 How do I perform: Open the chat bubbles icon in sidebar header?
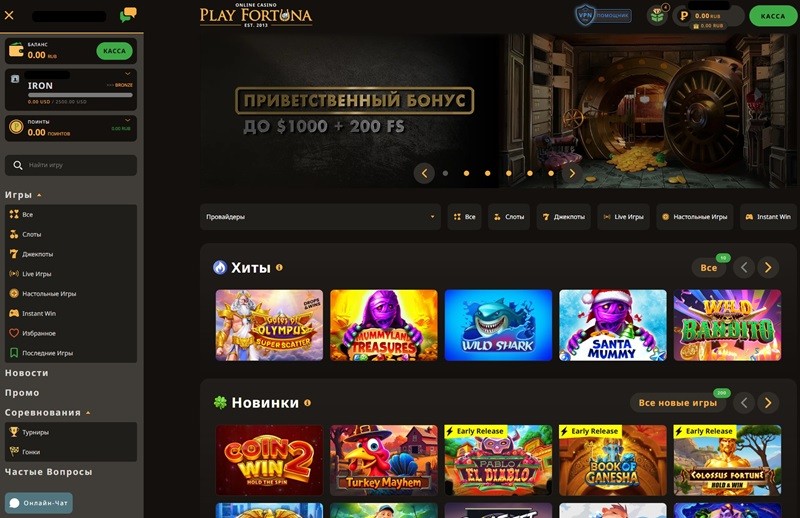pyautogui.click(x=128, y=15)
